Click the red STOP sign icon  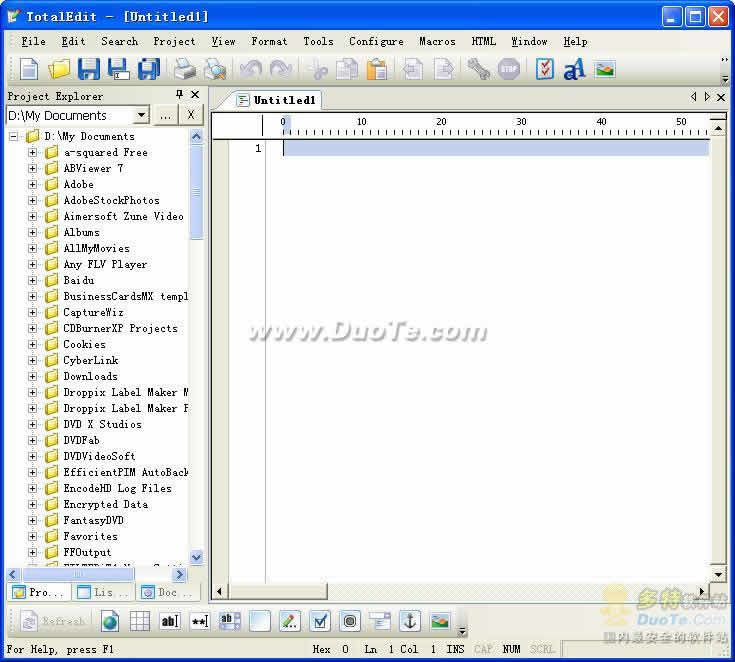click(x=509, y=69)
